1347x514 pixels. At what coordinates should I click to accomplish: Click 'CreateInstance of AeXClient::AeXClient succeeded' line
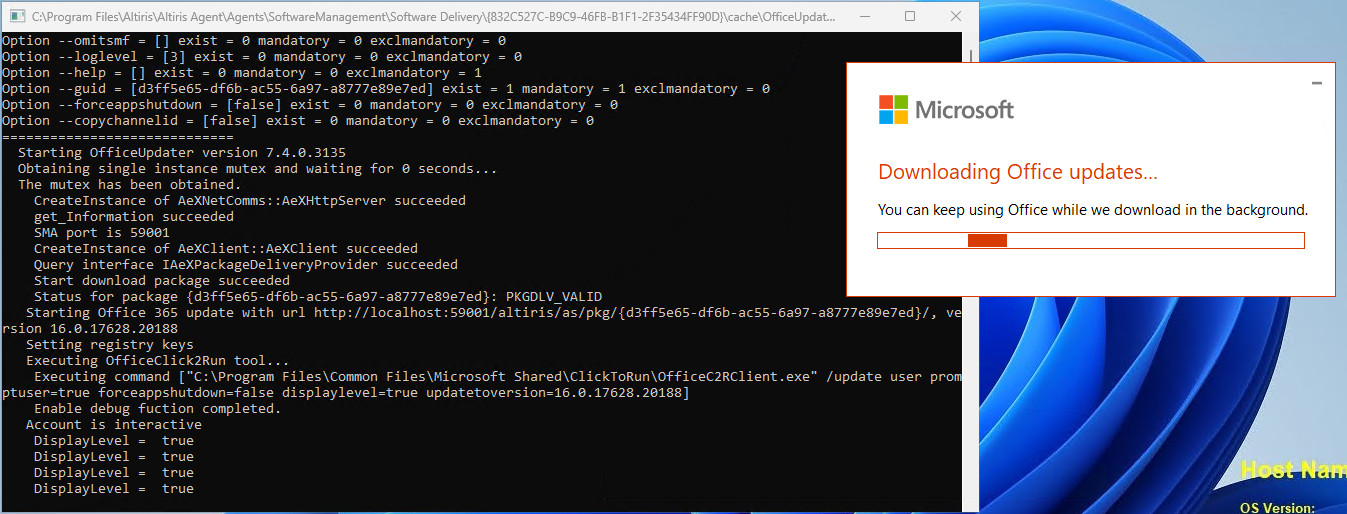pyautogui.click(x=226, y=248)
